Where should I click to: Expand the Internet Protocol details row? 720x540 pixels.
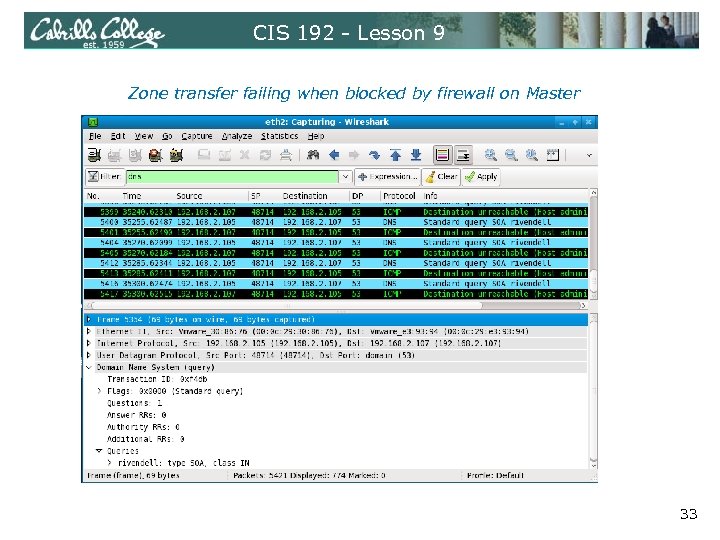point(89,343)
